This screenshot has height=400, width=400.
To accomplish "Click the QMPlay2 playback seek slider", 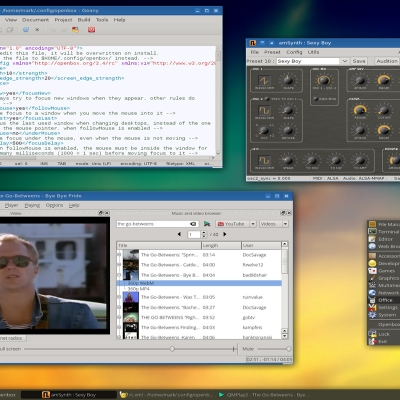I will [x=131, y=349].
